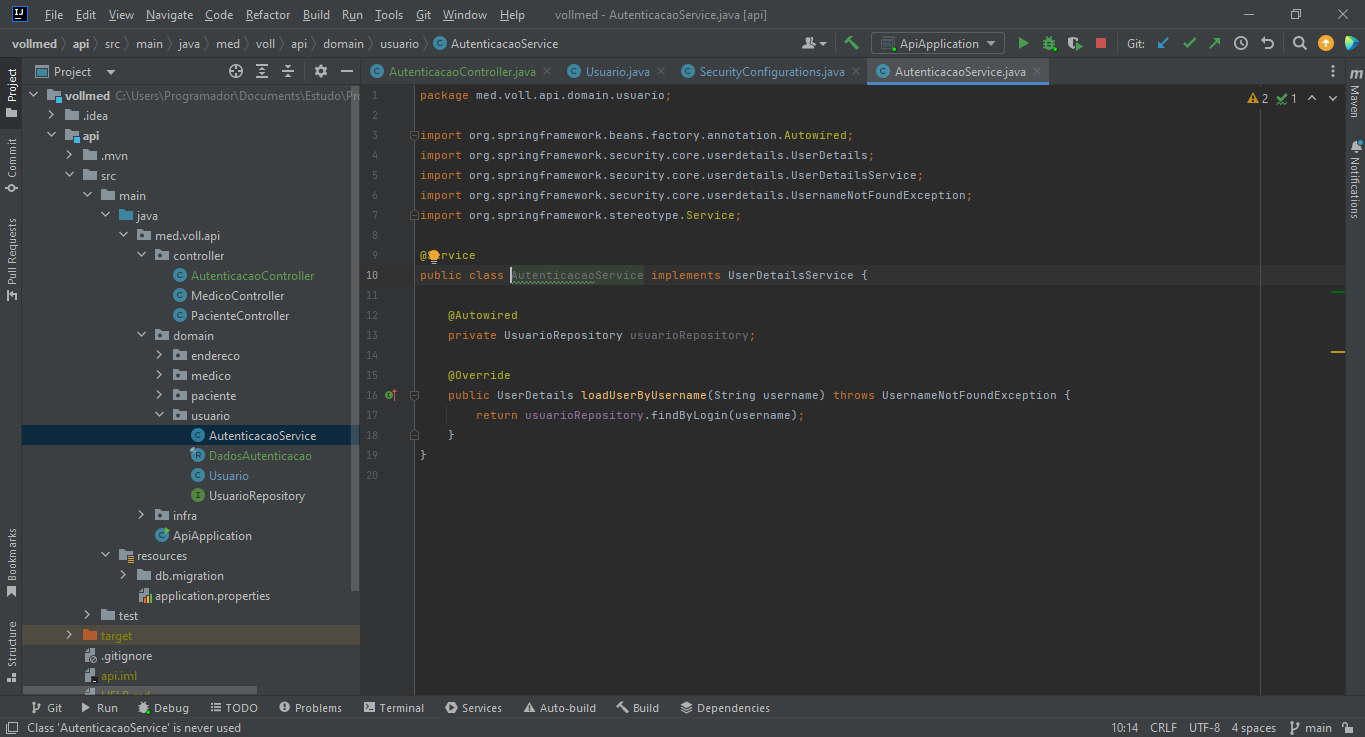Open ApiApplication run configuration dropdown
The width and height of the screenshot is (1365, 737).
(x=938, y=43)
